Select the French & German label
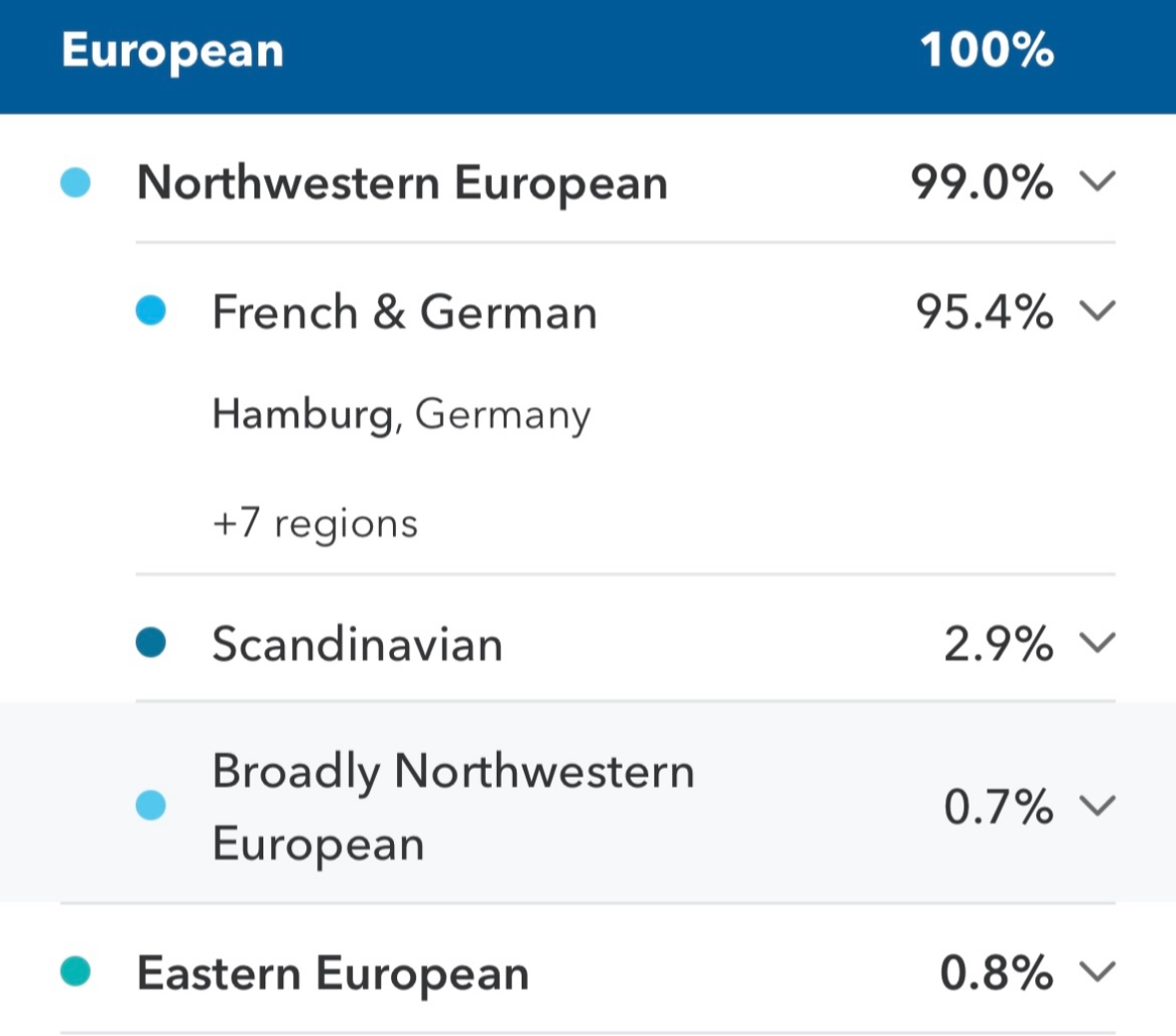Viewport: 1176px width, 1036px height. click(x=404, y=312)
